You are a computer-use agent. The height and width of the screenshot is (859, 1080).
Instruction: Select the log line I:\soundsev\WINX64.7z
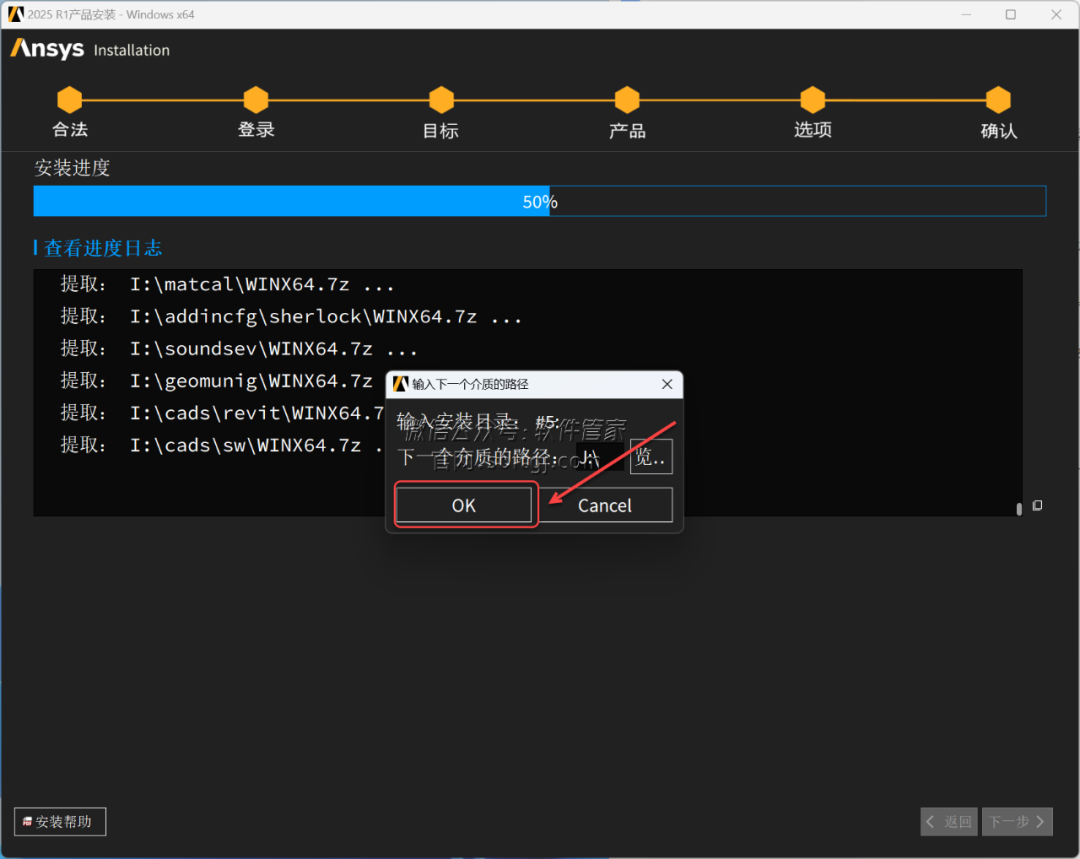pos(239,349)
